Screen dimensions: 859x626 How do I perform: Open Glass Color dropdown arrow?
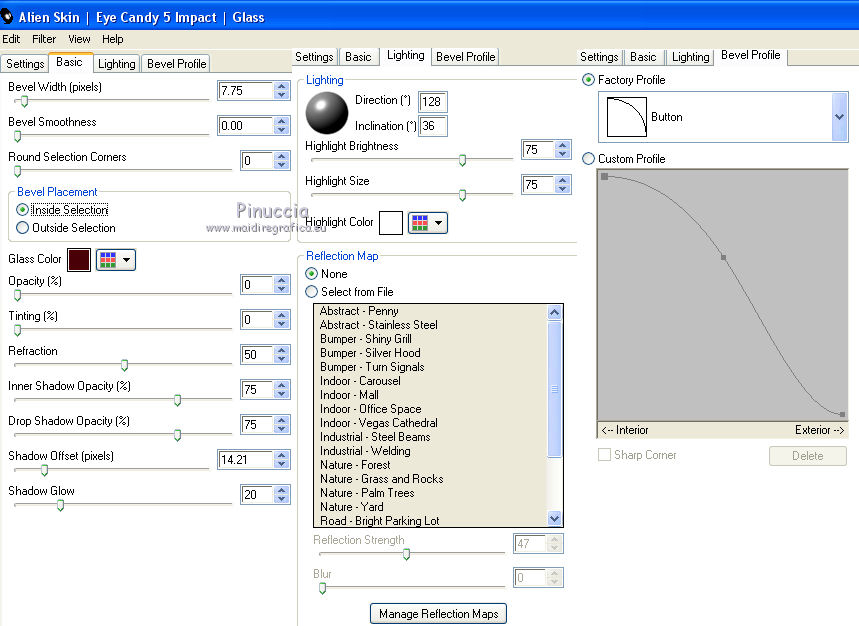[x=127, y=260]
